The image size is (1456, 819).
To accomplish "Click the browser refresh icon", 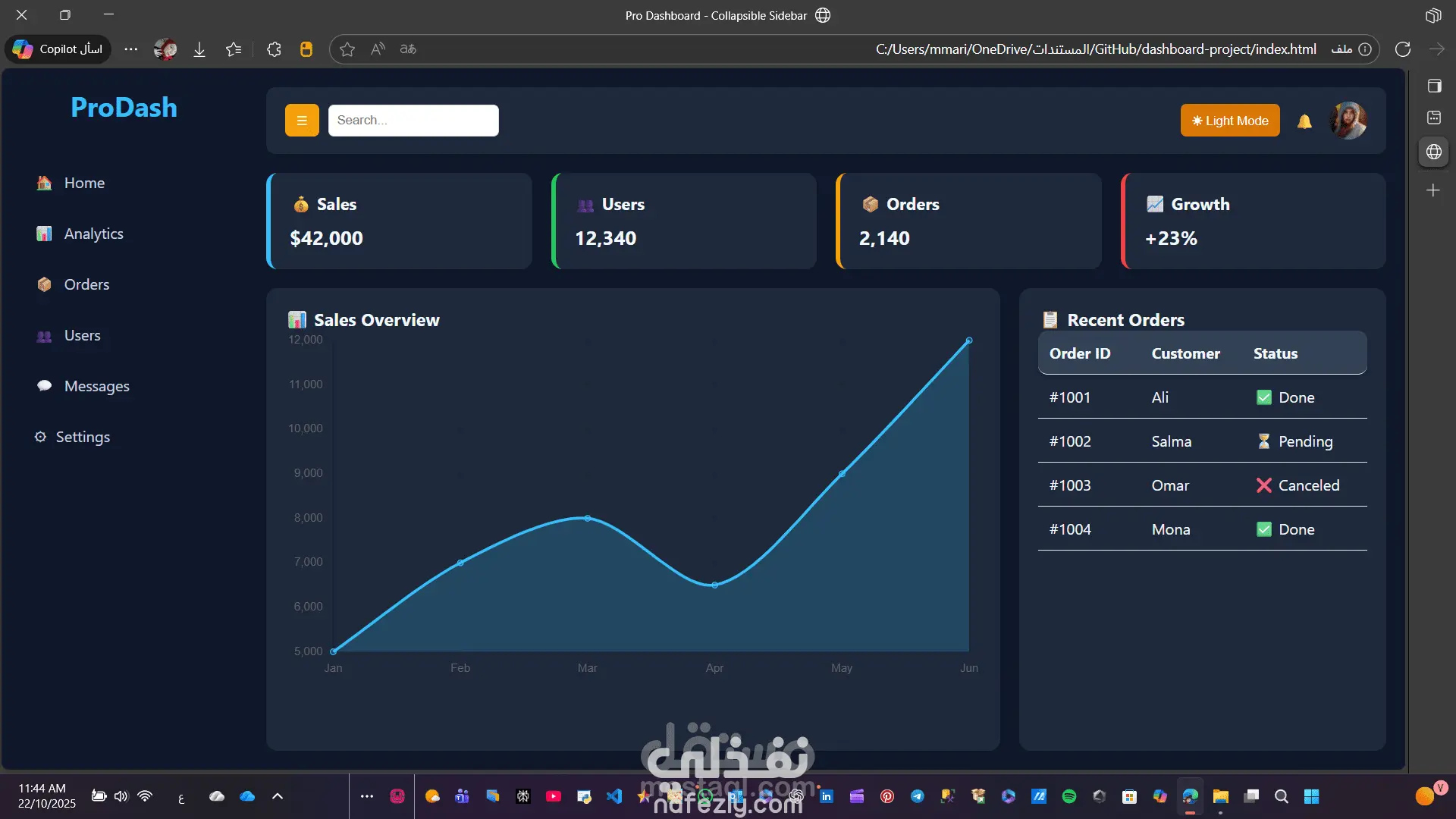I will pyautogui.click(x=1402, y=49).
